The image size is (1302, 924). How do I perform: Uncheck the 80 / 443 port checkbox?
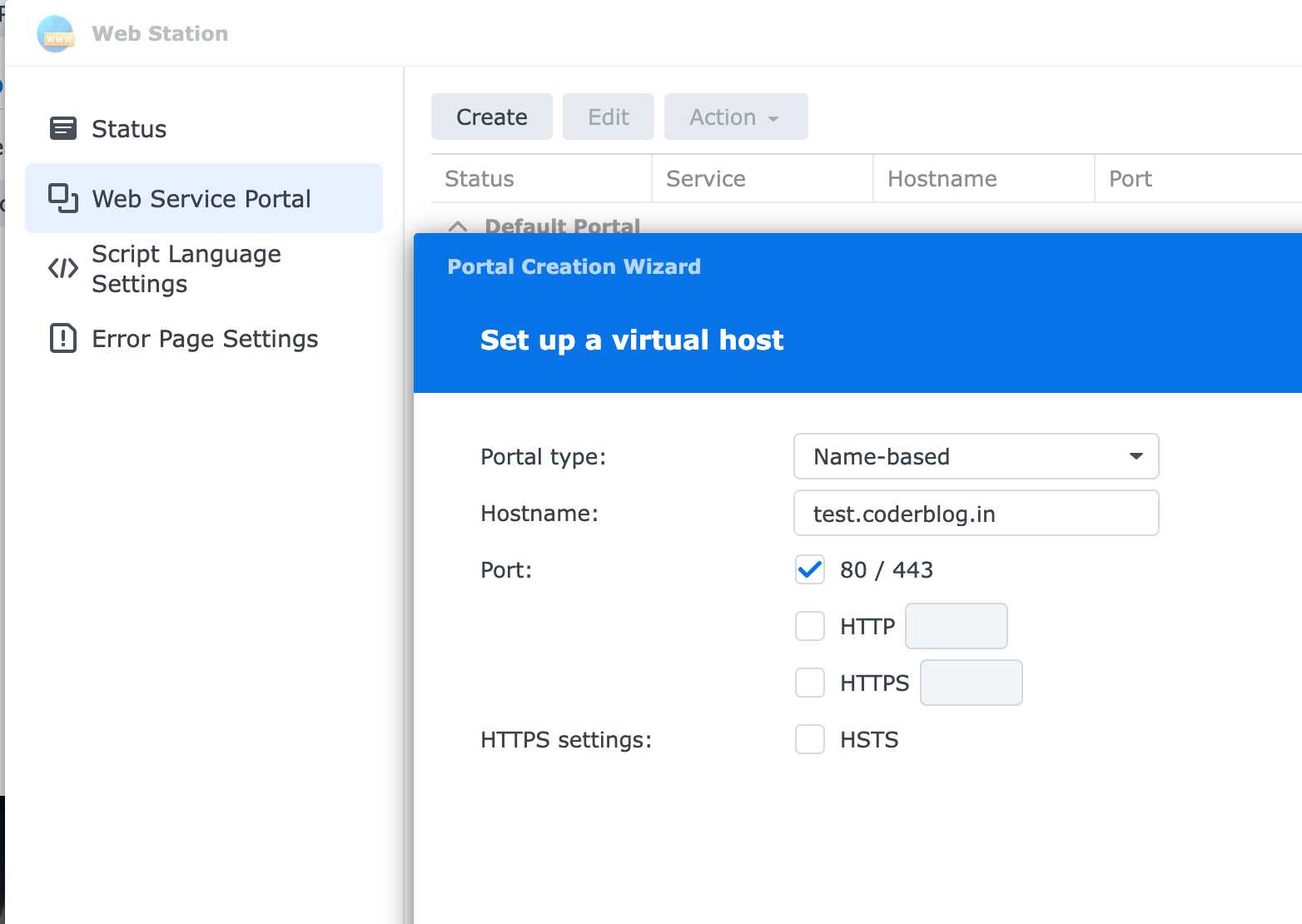tap(809, 570)
